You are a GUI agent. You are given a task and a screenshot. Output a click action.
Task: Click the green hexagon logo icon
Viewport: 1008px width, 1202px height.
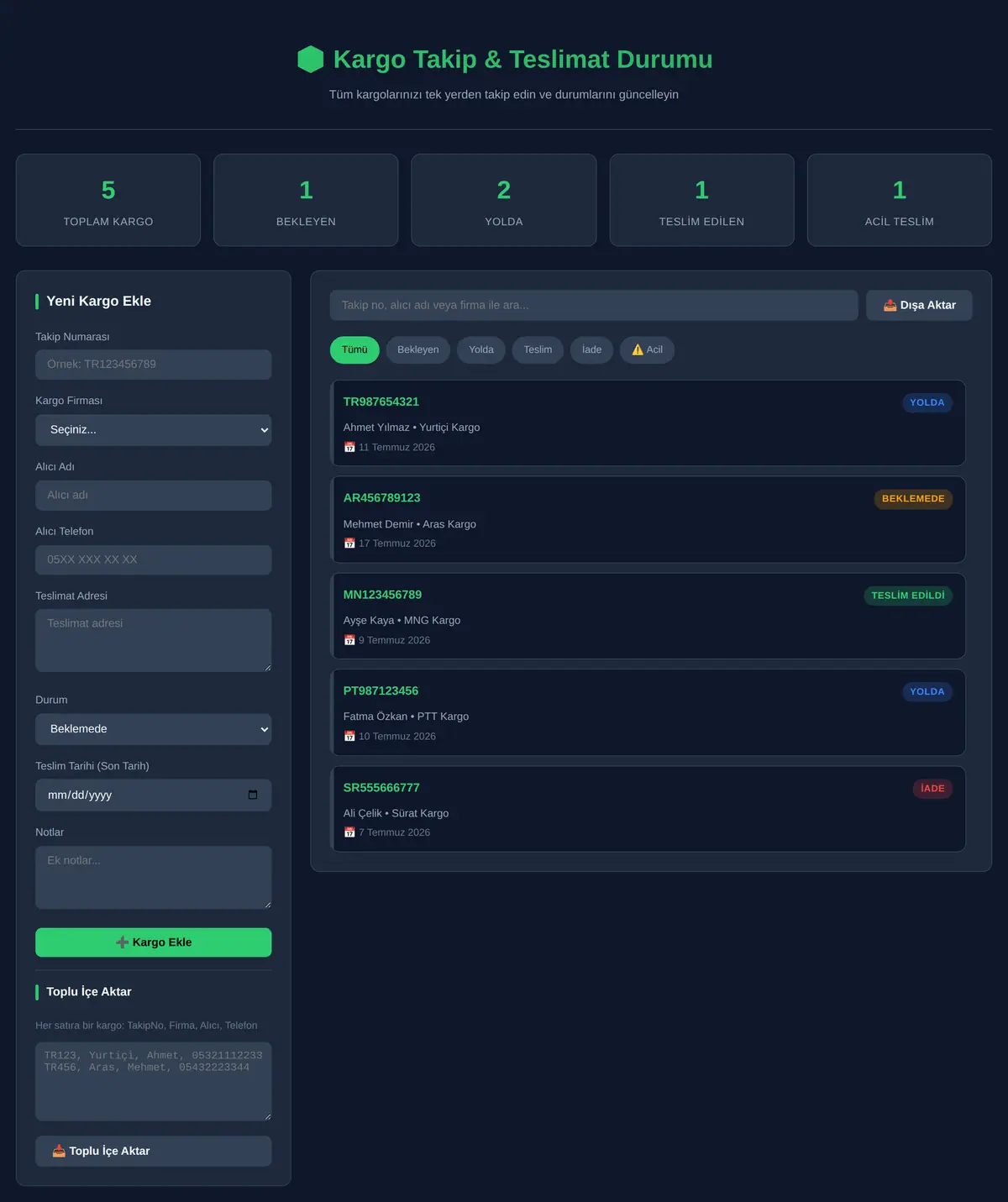[x=311, y=59]
